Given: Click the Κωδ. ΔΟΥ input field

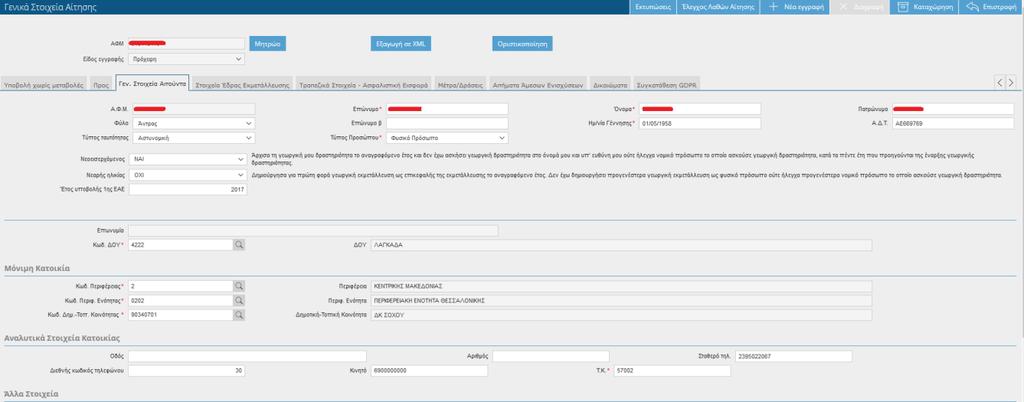Looking at the screenshot, I should pyautogui.click(x=181, y=245).
